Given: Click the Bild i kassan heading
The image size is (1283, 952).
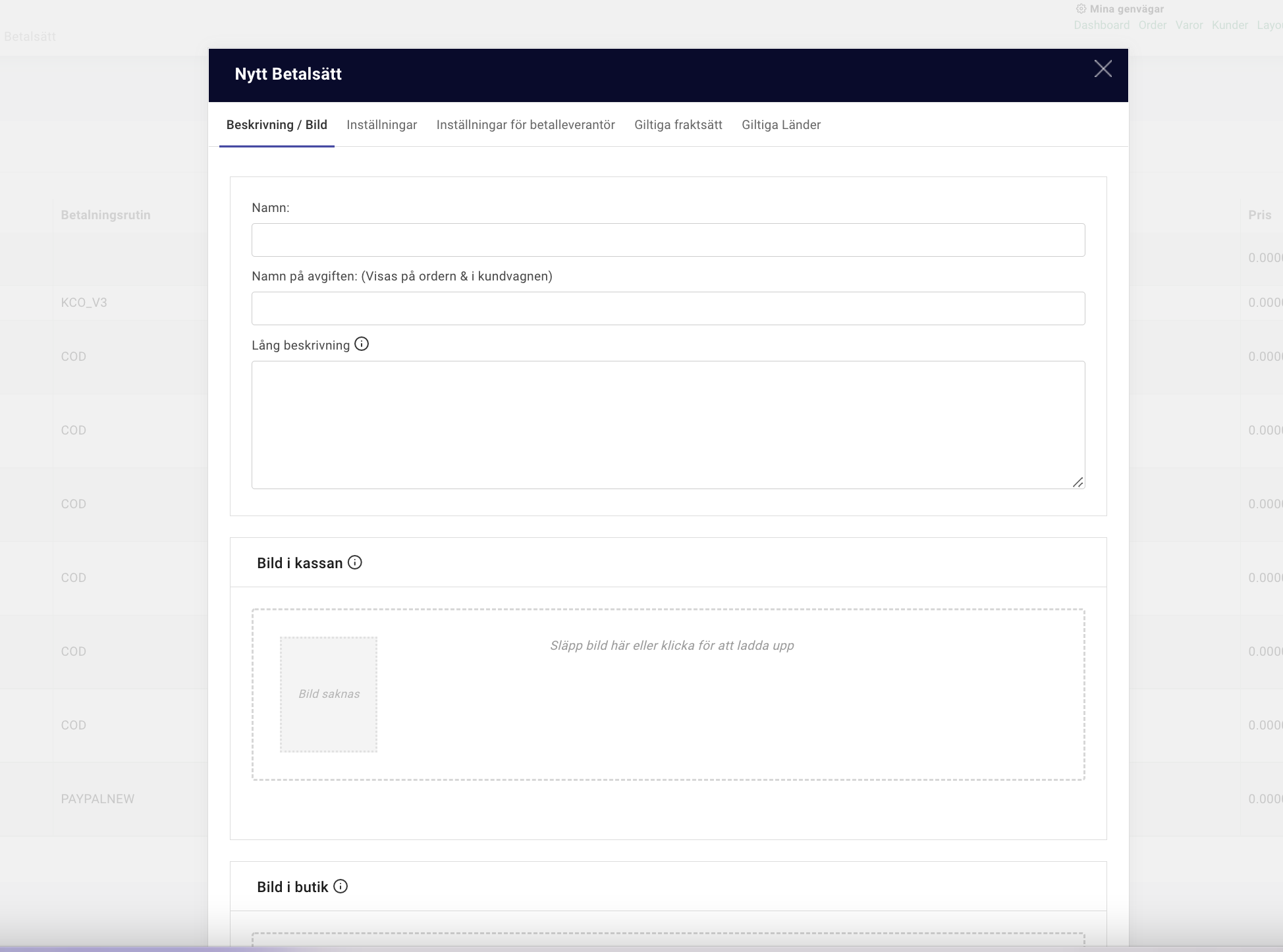Looking at the screenshot, I should [x=300, y=563].
